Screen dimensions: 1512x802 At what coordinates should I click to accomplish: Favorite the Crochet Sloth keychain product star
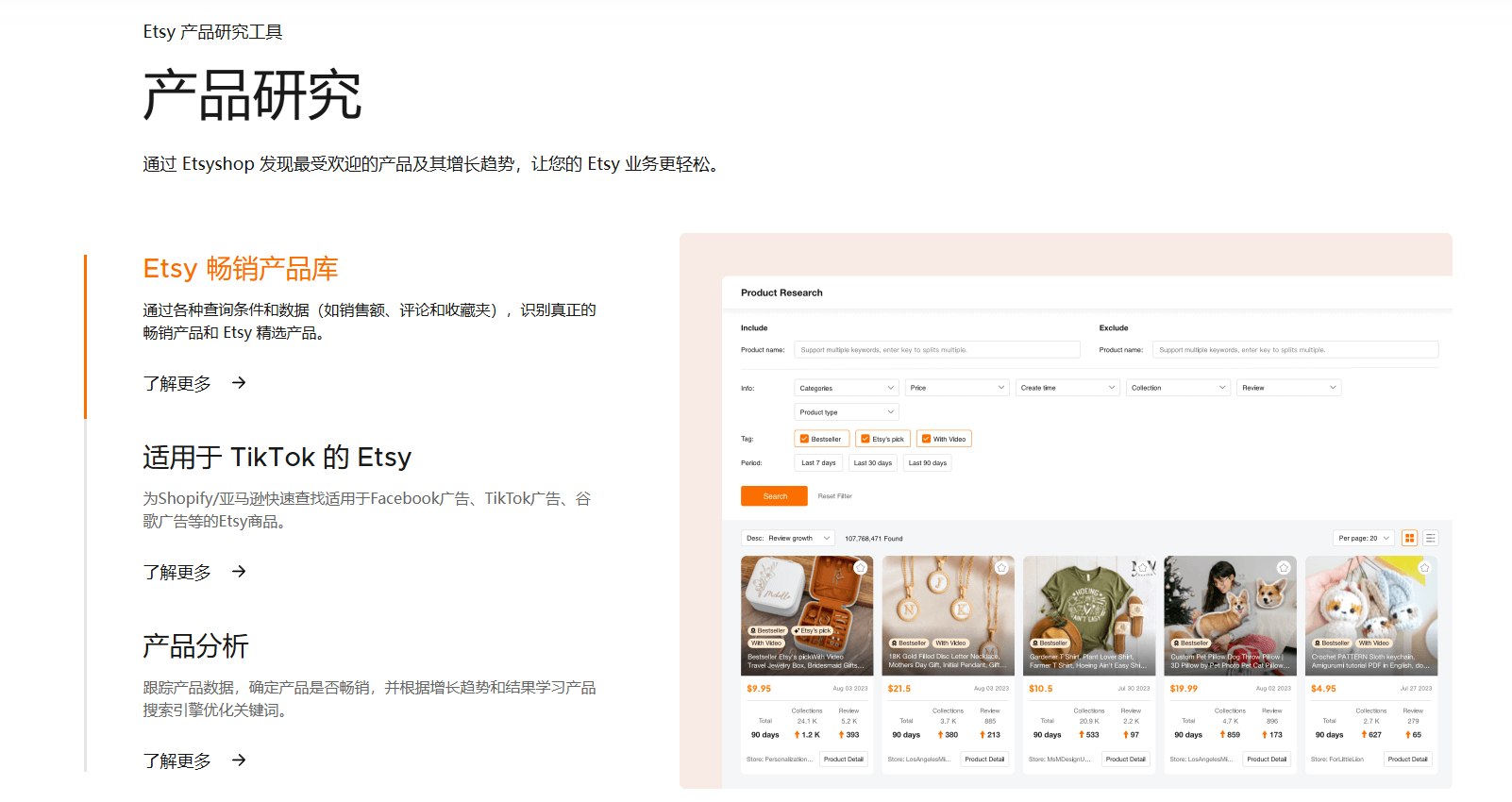pos(1425,568)
